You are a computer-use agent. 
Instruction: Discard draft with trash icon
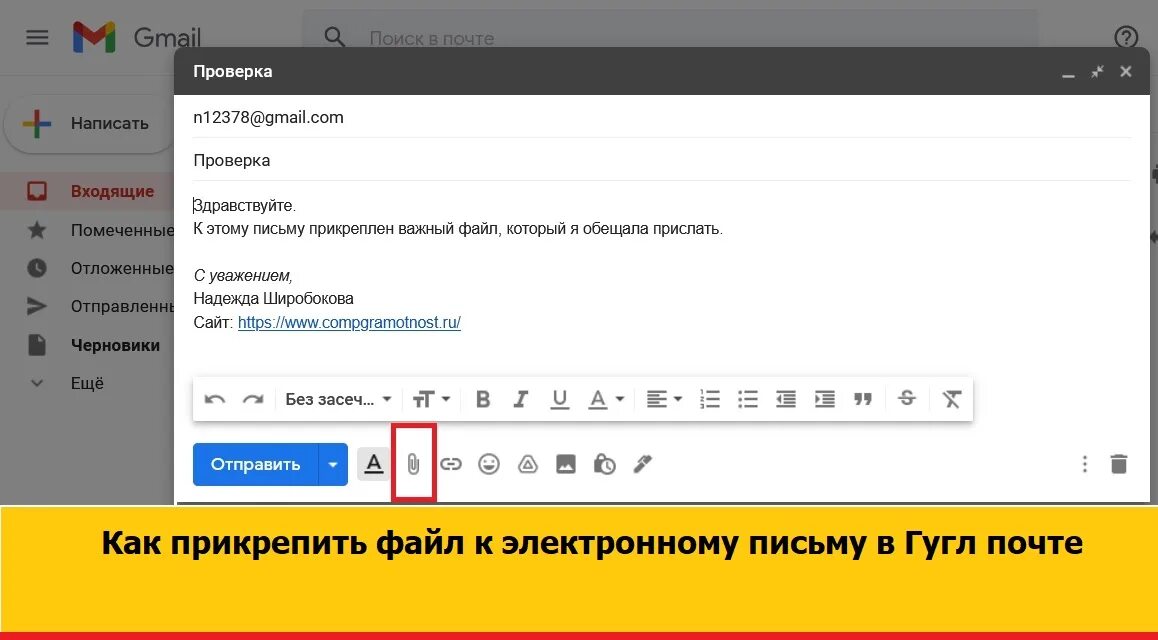coord(1119,464)
